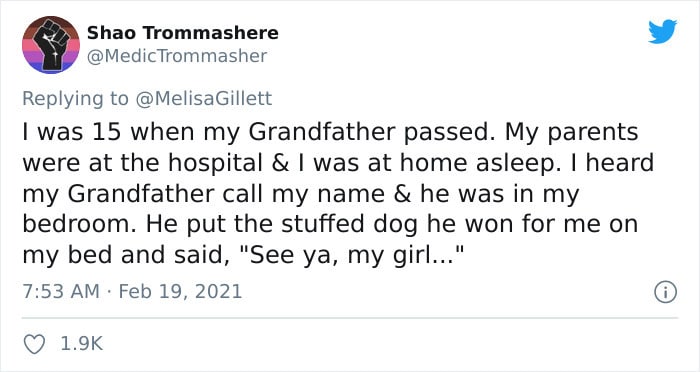Viewport: 700px width, 372px height.
Task: Click the 1.9K likes count
Action: 81,344
